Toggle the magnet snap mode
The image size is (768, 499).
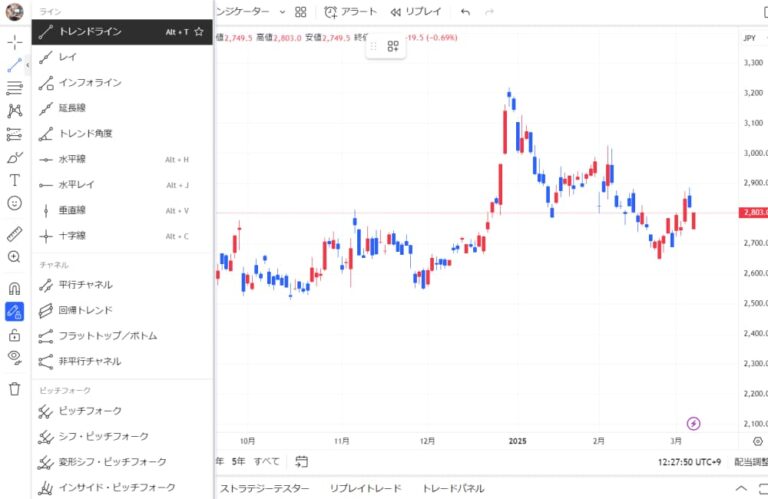click(x=15, y=288)
